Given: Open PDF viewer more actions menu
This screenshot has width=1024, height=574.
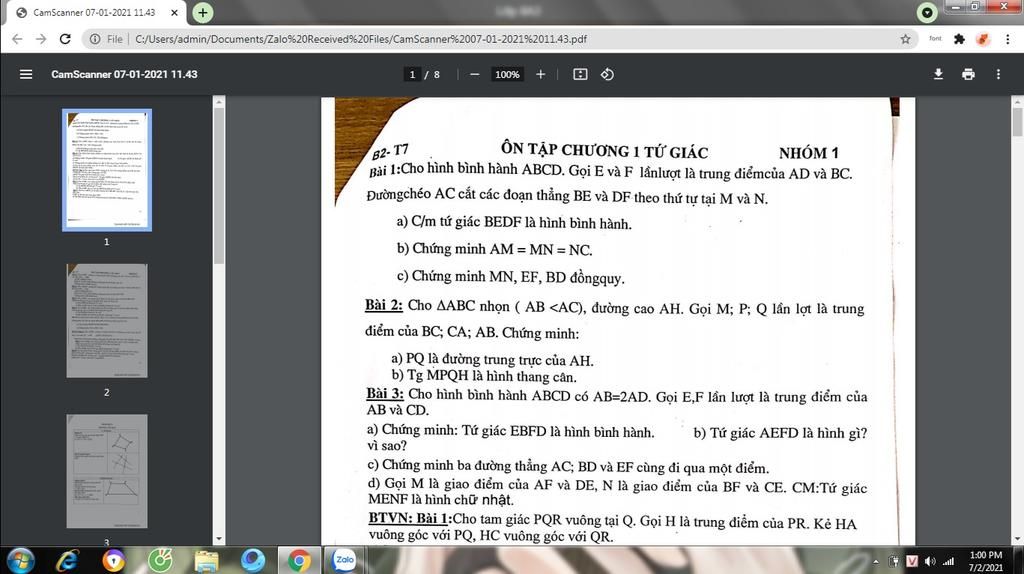Looking at the screenshot, I should coord(998,74).
